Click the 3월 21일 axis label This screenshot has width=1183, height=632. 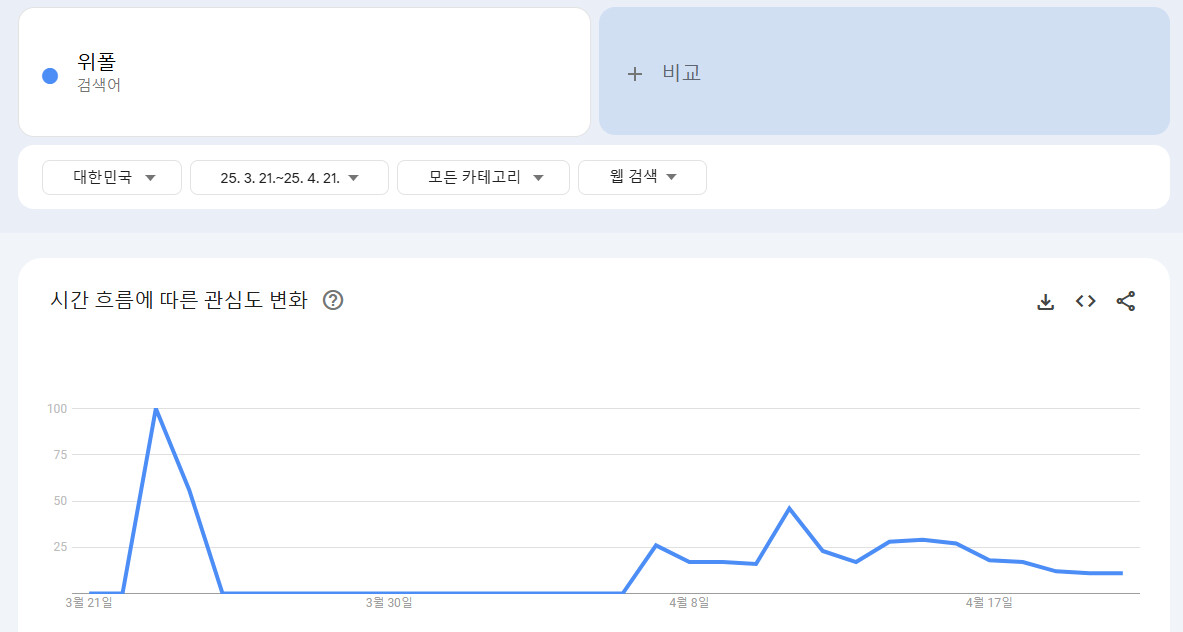(x=89, y=602)
